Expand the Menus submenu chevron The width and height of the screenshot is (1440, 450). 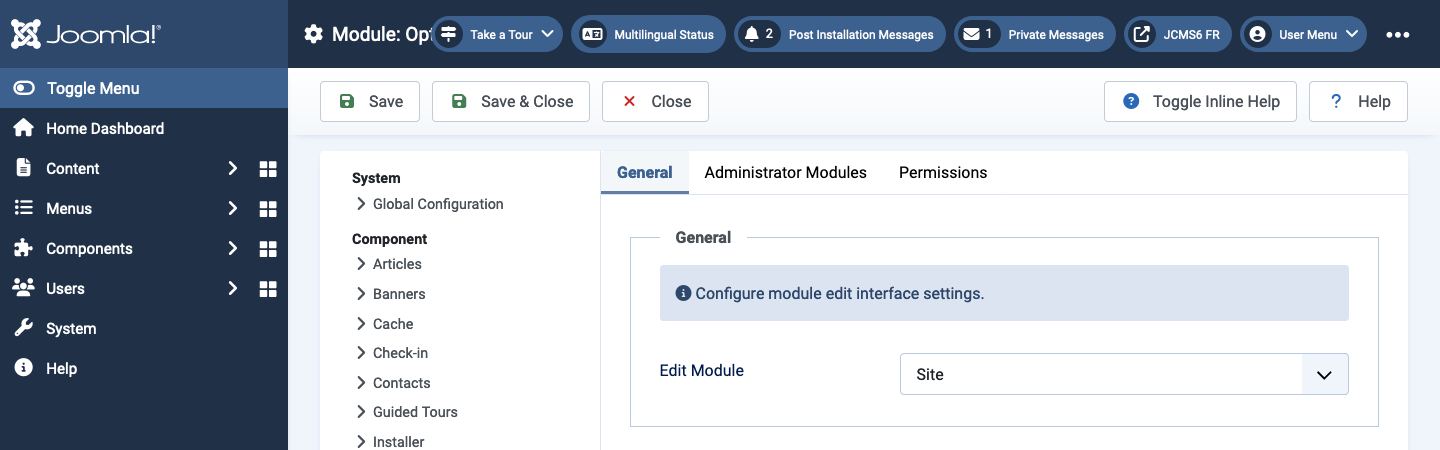pos(232,208)
